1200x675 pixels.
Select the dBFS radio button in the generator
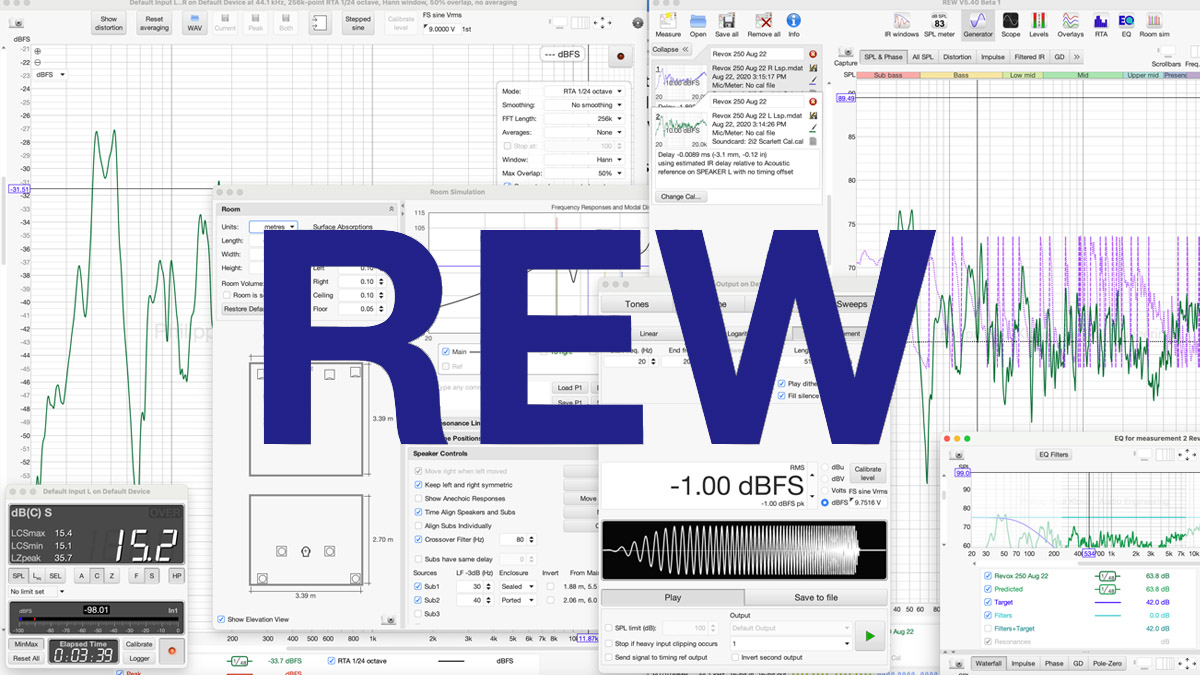pos(825,503)
